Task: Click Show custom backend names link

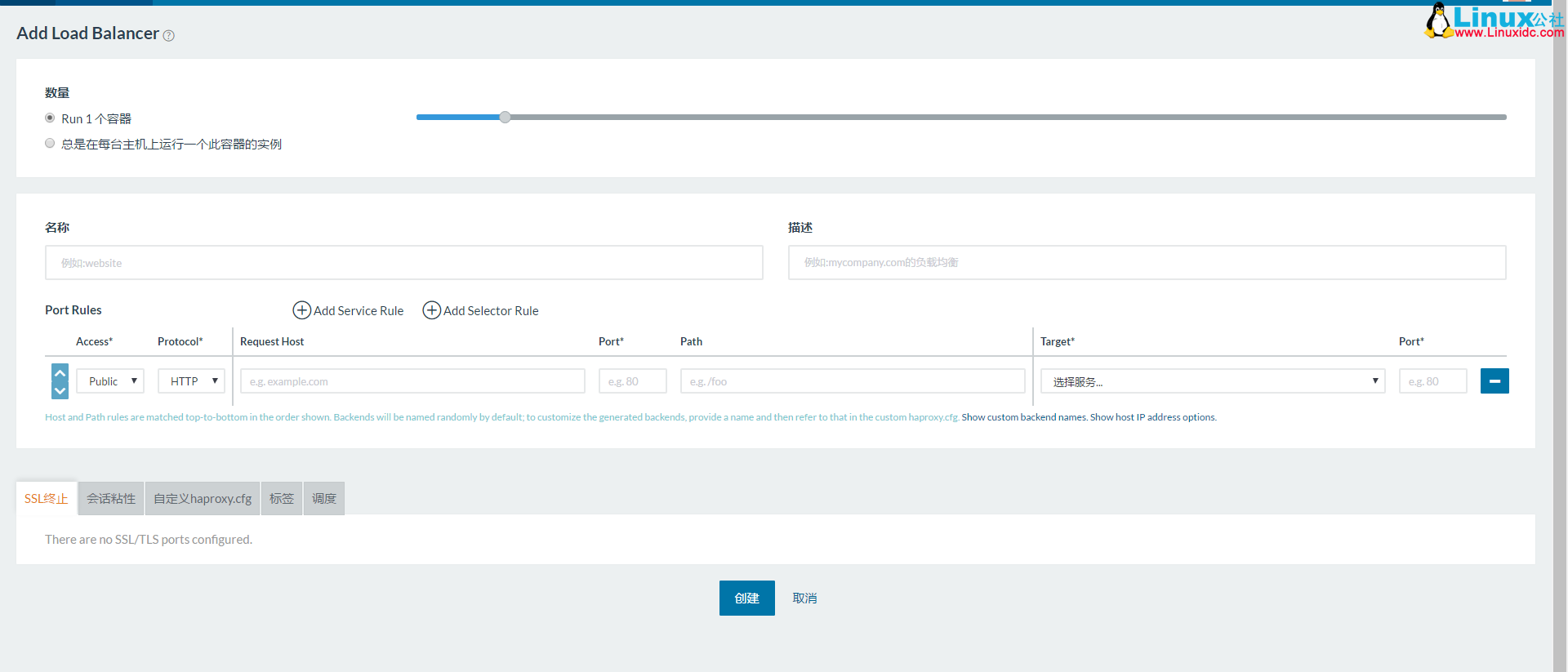Action: tap(1023, 417)
